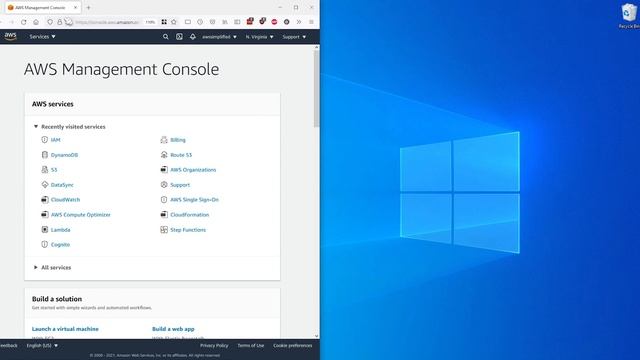Click the Route 53 service icon

point(164,155)
